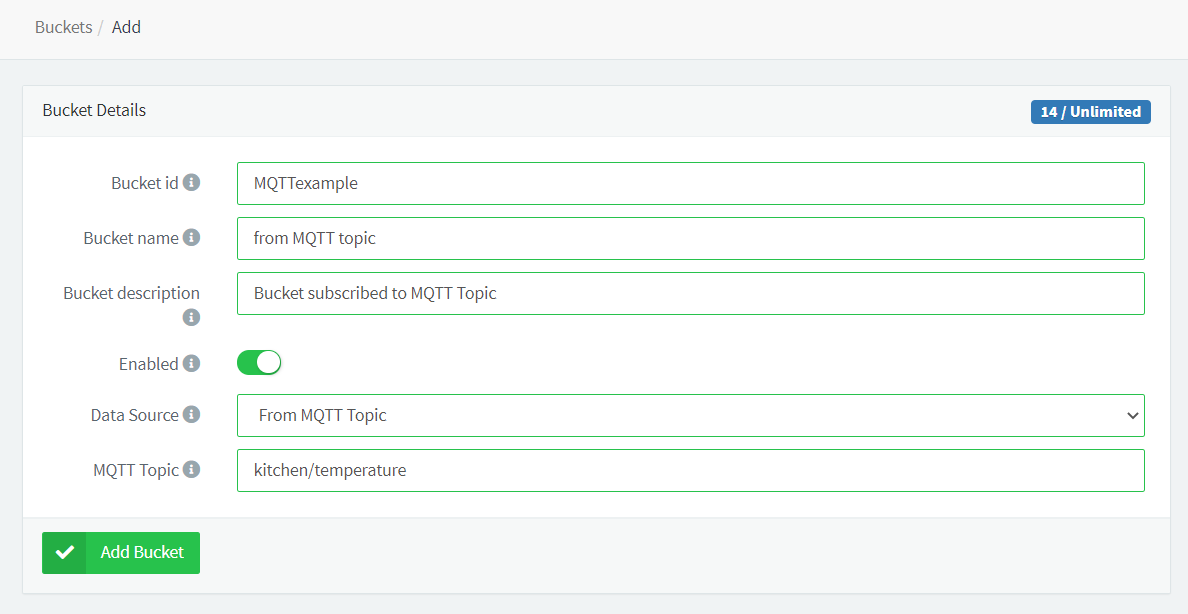Click the Enabled label text
This screenshot has width=1188, height=614.
click(148, 364)
